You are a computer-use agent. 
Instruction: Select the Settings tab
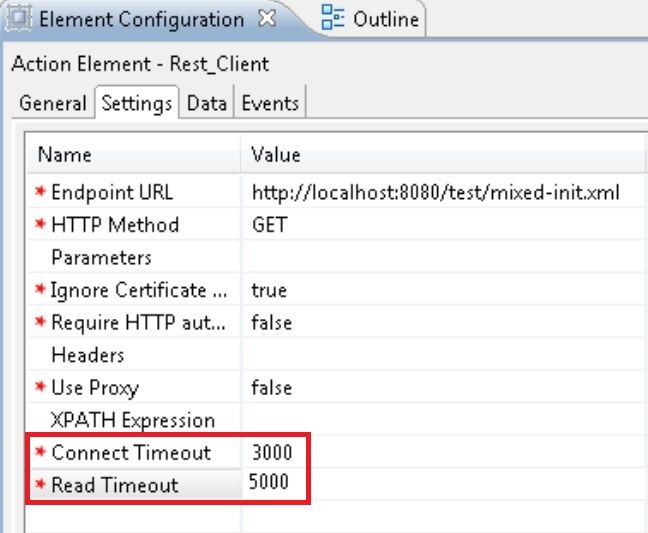137,103
